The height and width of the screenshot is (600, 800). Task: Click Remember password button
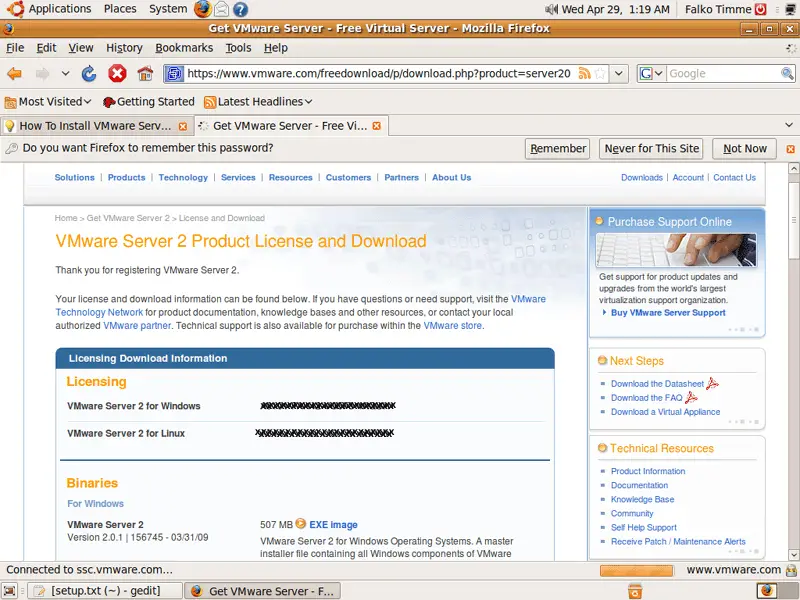point(558,148)
